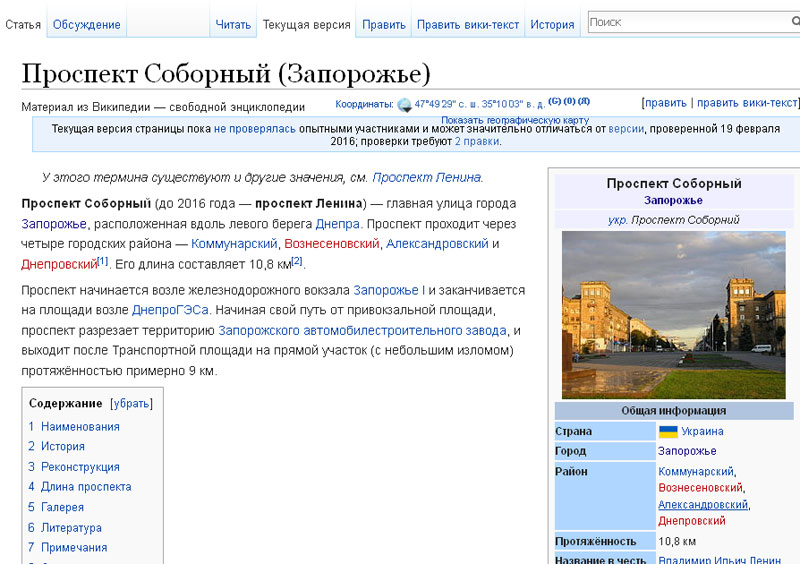Select the 'Править вики-текст' tab
Viewport: 800px width, 564px height.
(x=468, y=24)
